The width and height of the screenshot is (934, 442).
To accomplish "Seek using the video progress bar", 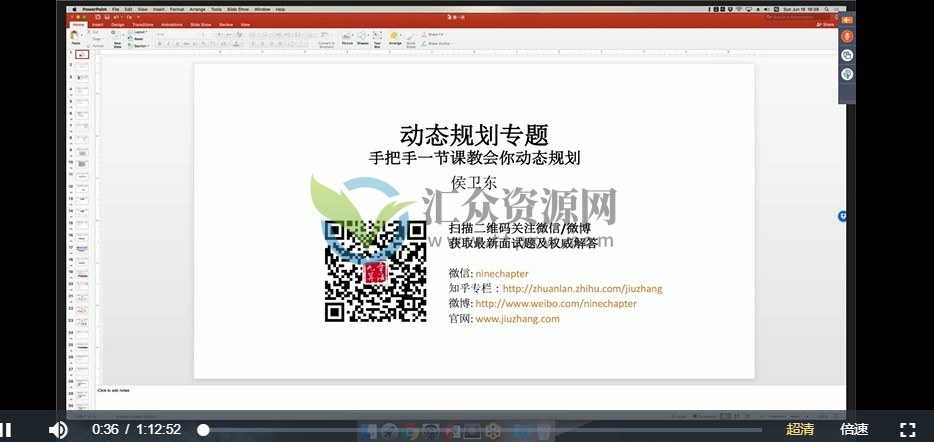I will [482, 430].
